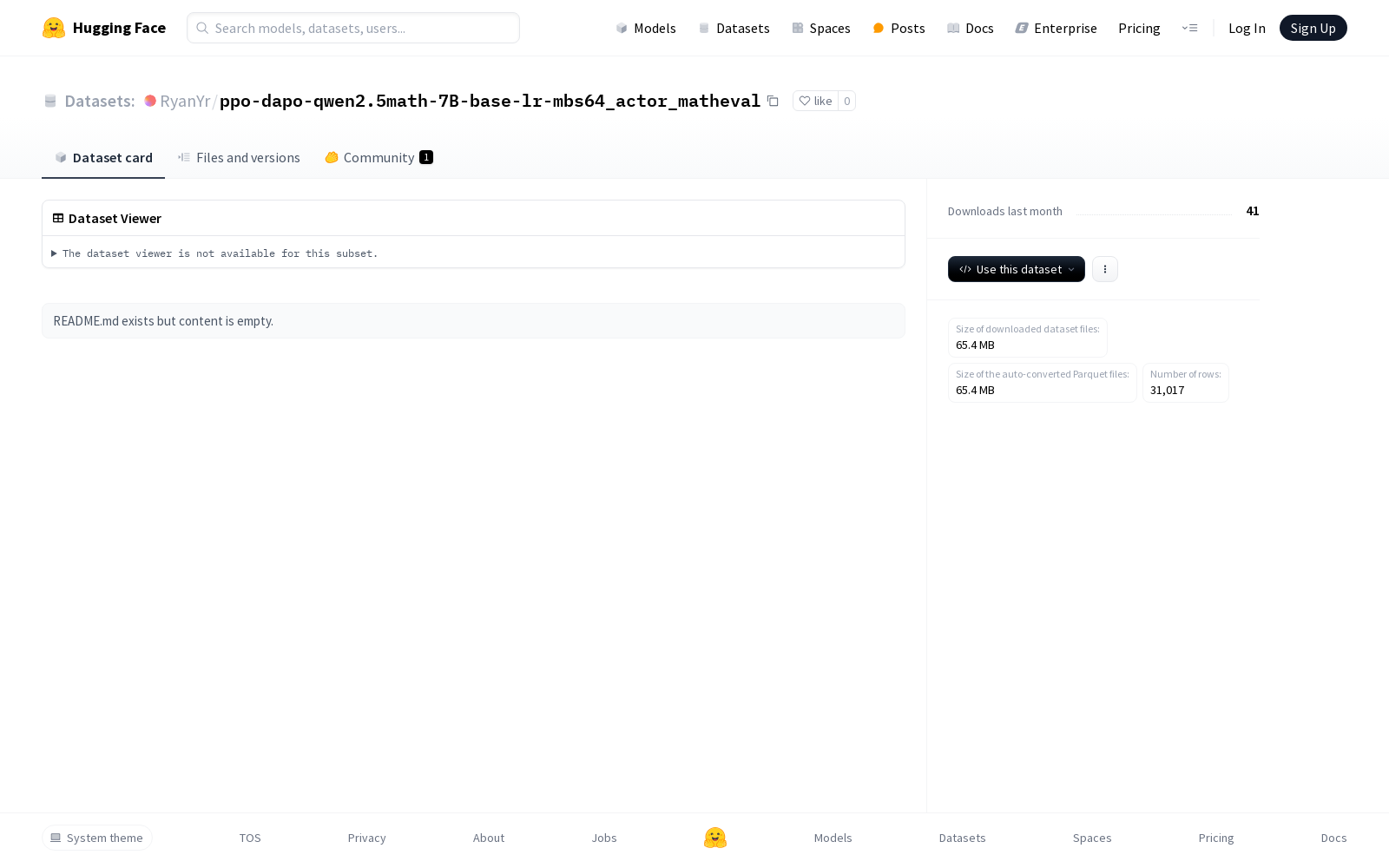The width and height of the screenshot is (1389, 868).
Task: Open the TOS footer link
Action: tap(250, 838)
